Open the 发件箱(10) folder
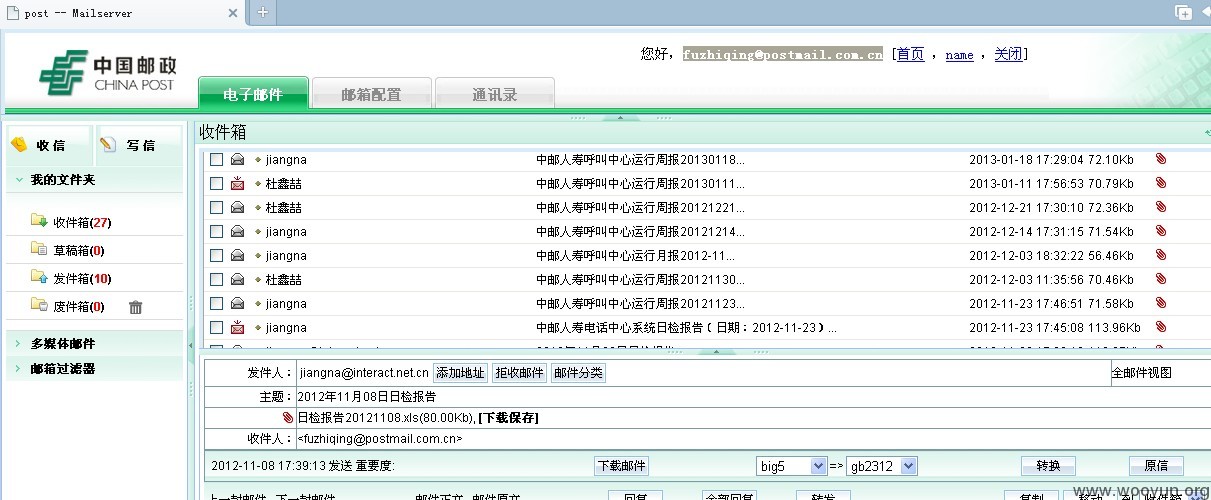The height and width of the screenshot is (500, 1211). 82,278
